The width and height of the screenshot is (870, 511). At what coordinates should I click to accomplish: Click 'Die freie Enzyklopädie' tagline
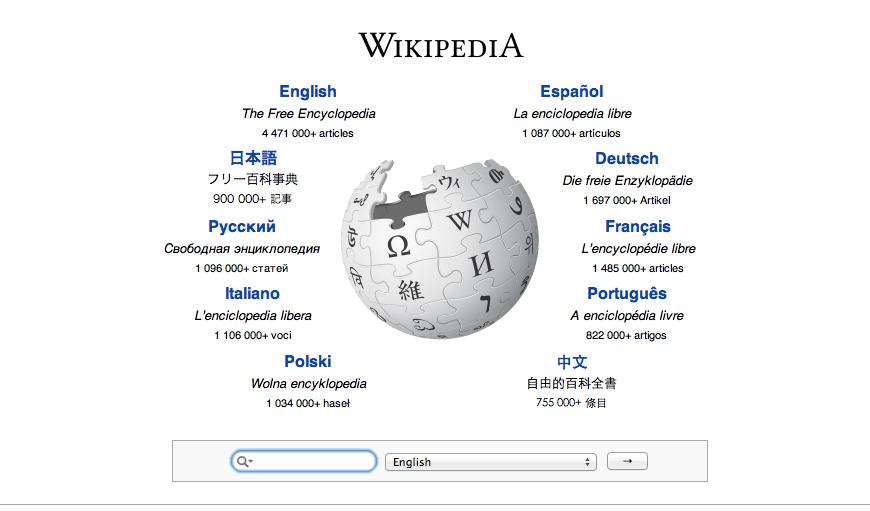click(x=627, y=181)
